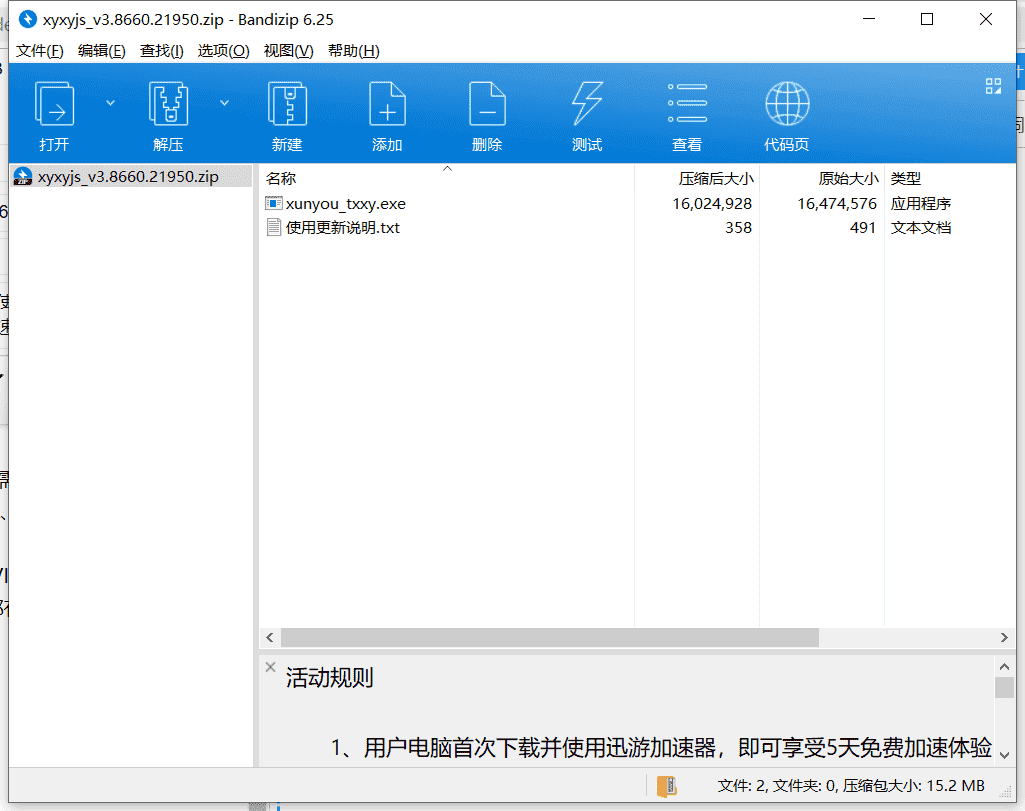Close the comment pane with the X
This screenshot has width=1025, height=811.
[x=270, y=667]
